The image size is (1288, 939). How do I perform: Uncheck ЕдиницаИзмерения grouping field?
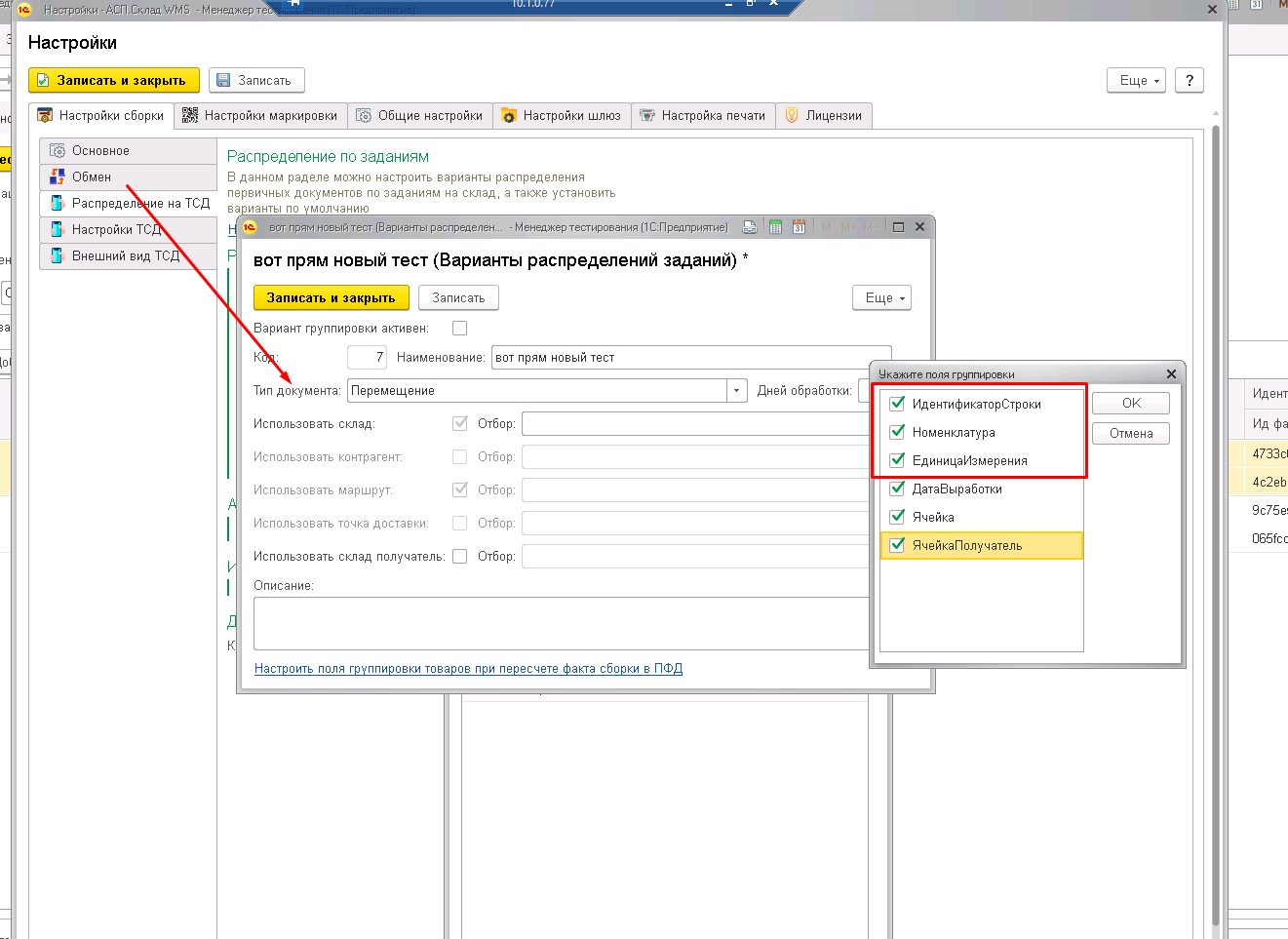coord(897,460)
